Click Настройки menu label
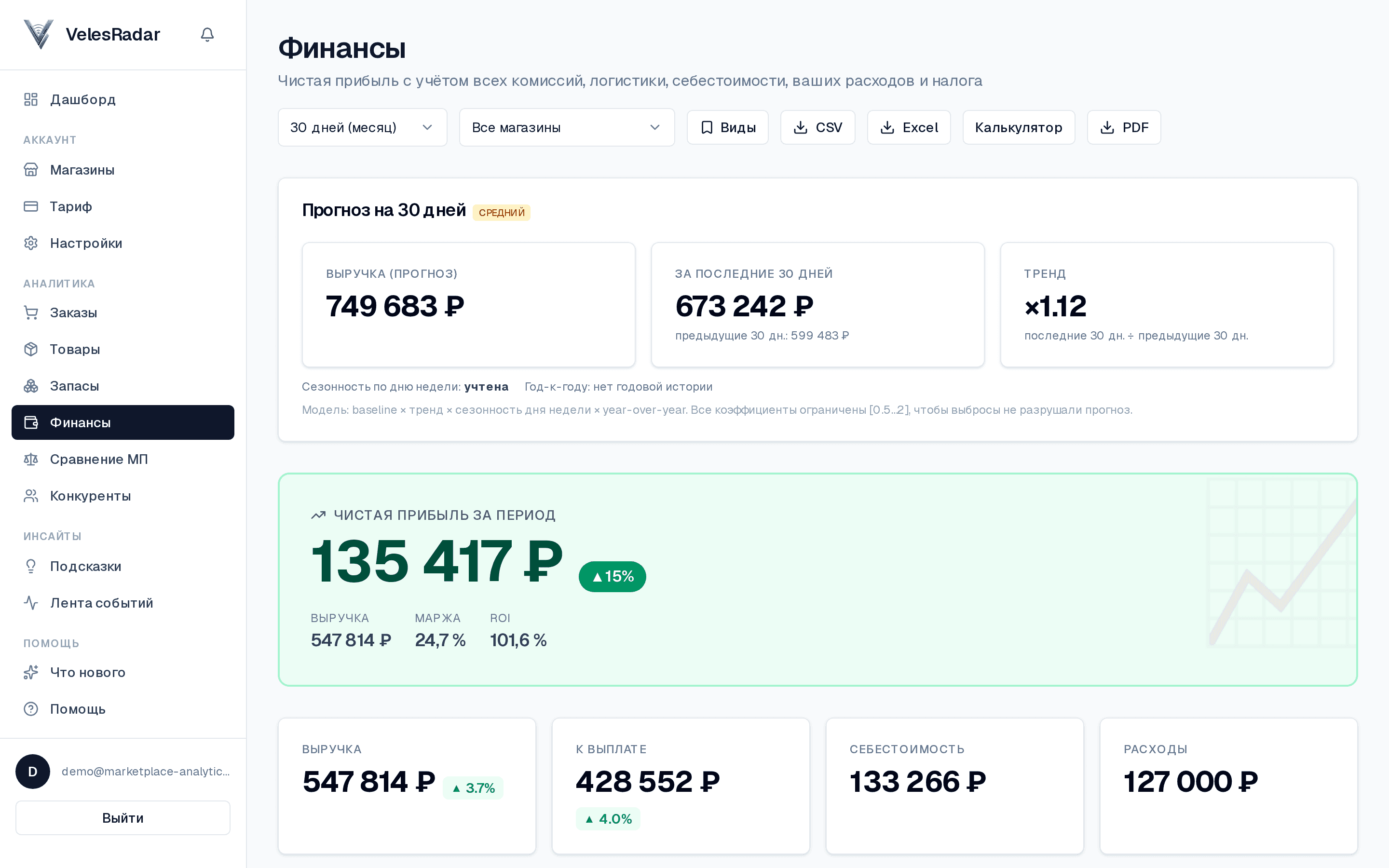 [x=86, y=243]
